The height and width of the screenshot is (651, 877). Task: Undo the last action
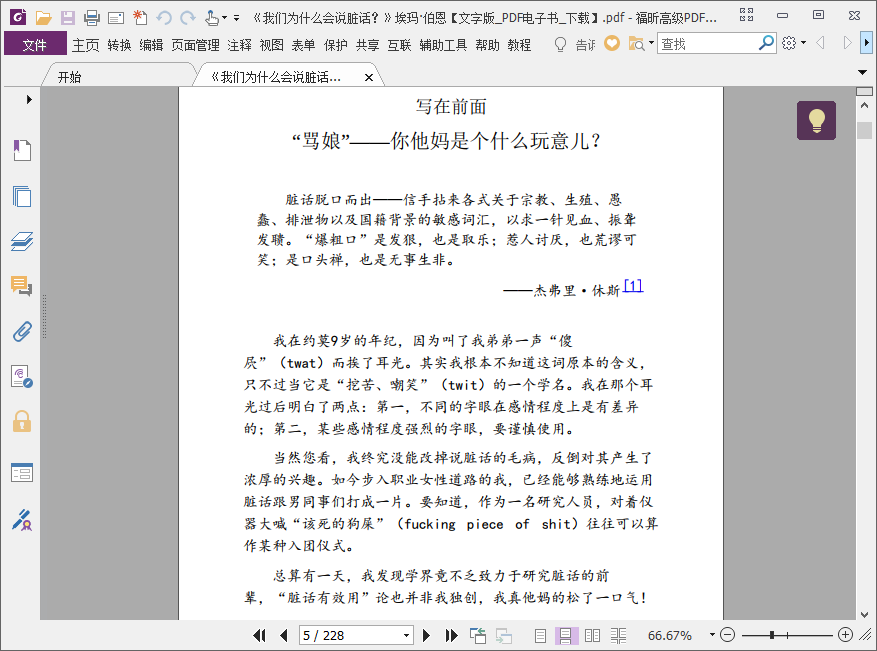[164, 18]
